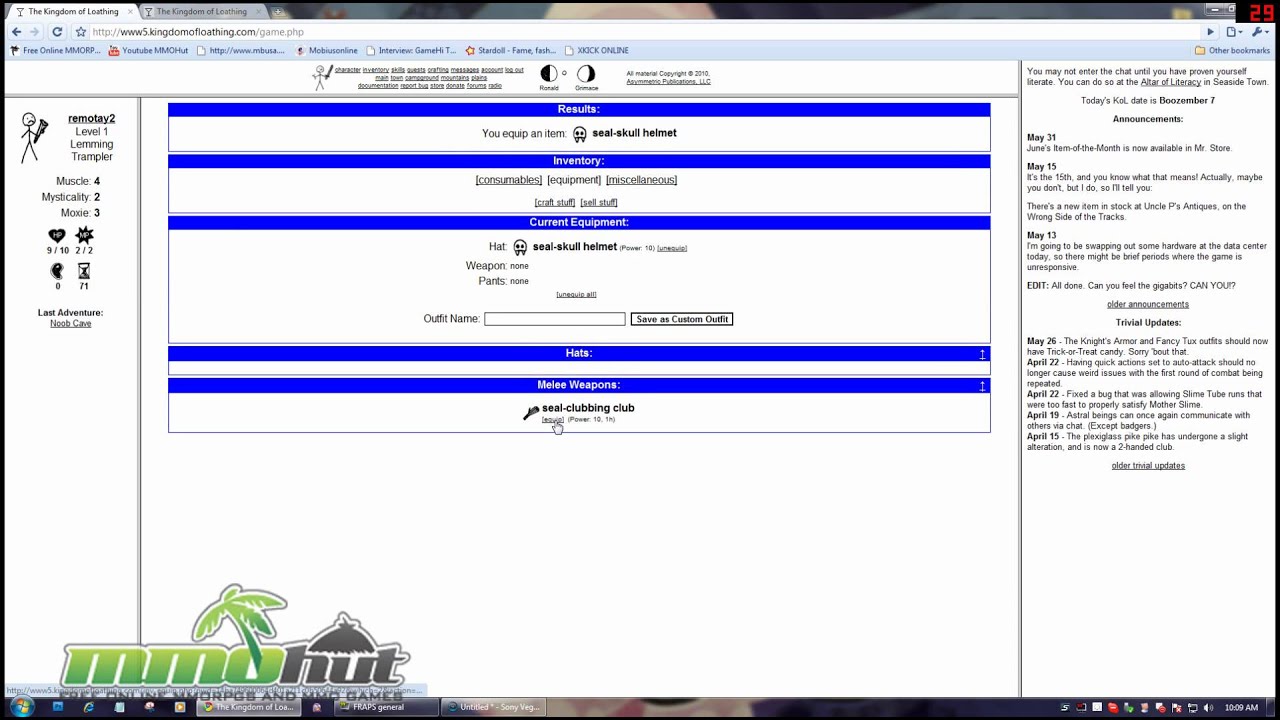This screenshot has width=1280, height=720.
Task: Click the meat currency icon
Action: tap(57, 271)
